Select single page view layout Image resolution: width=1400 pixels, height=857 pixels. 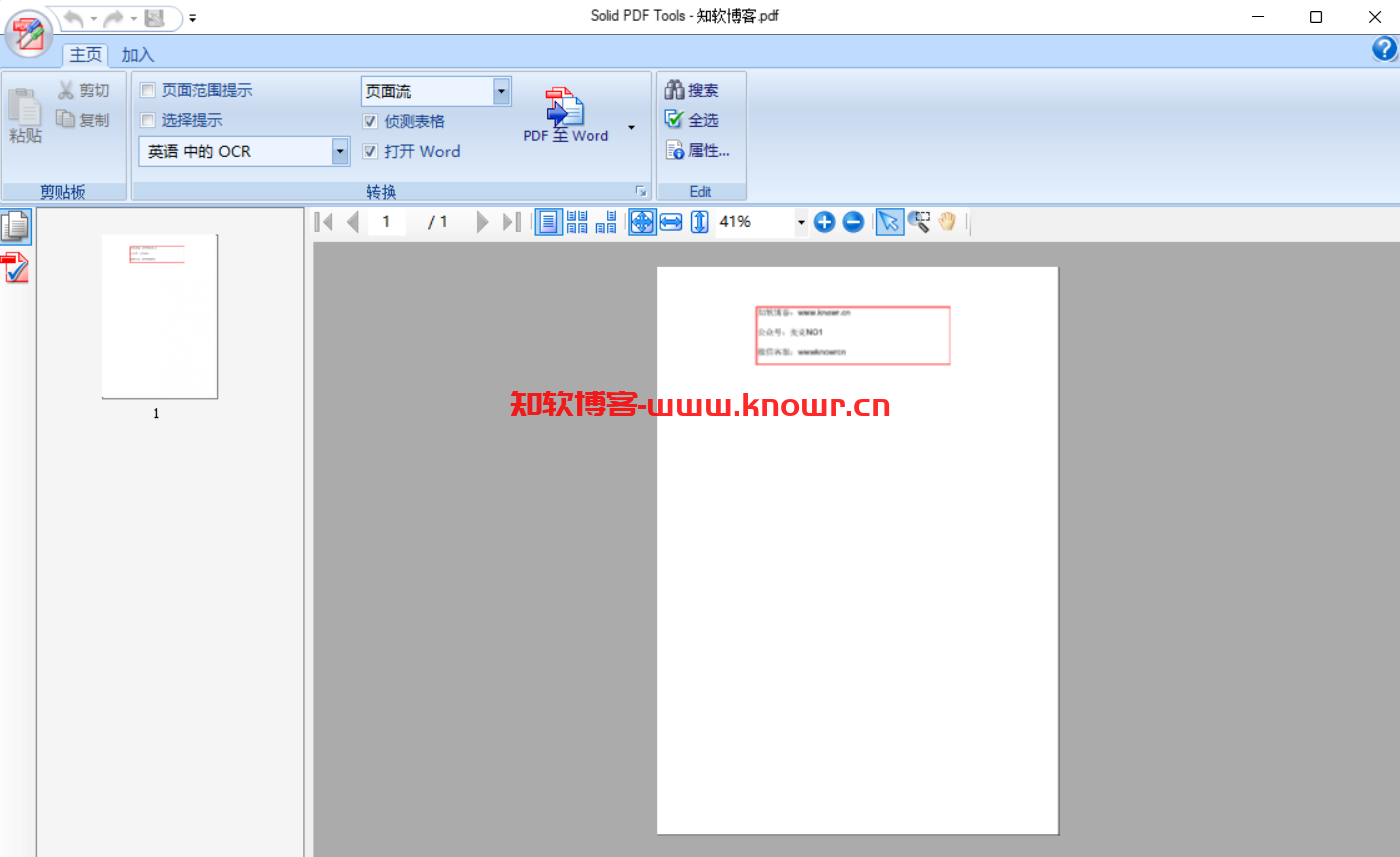(x=548, y=222)
